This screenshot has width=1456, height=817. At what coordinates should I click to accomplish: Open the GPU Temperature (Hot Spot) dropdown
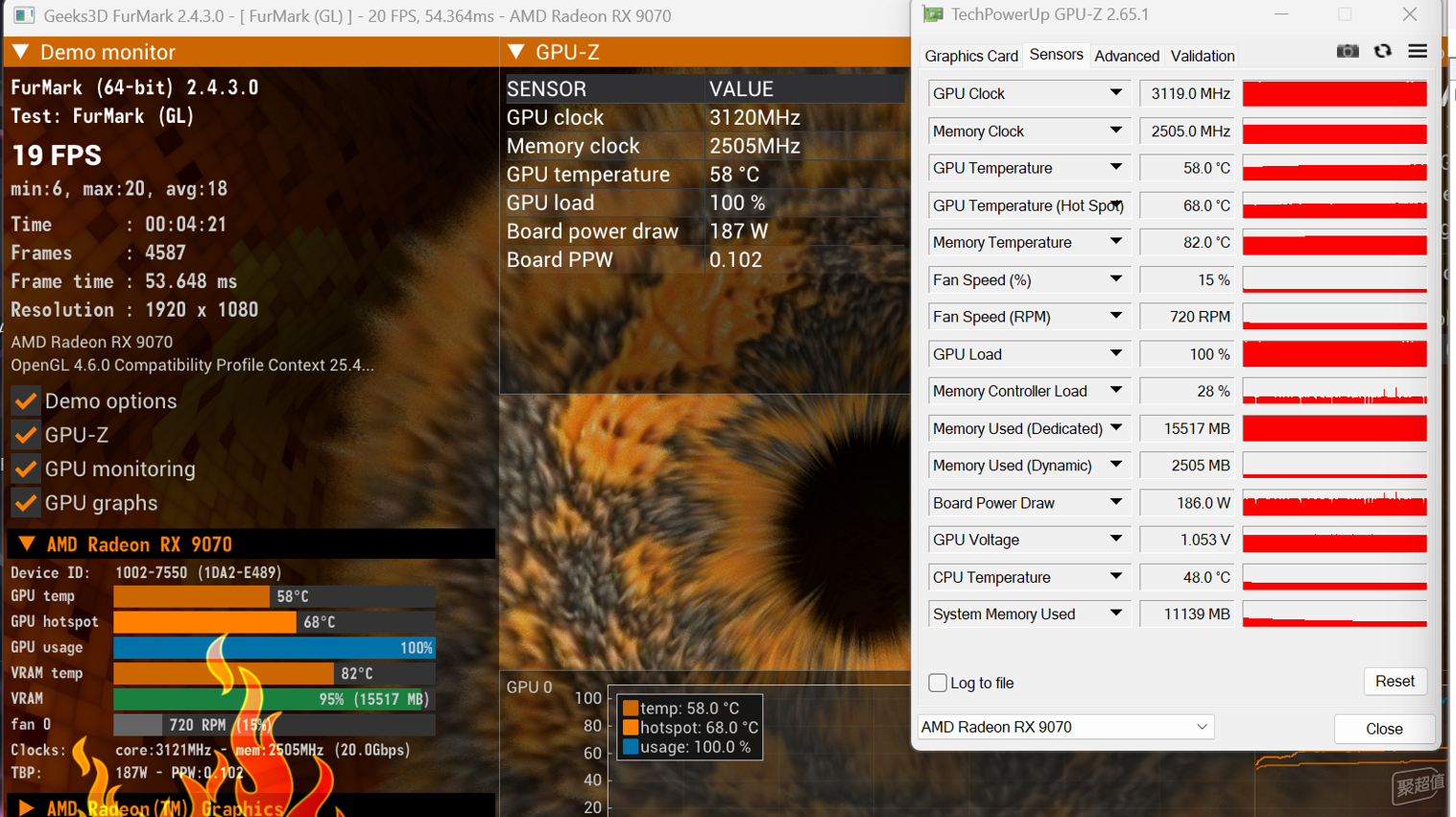click(1115, 204)
